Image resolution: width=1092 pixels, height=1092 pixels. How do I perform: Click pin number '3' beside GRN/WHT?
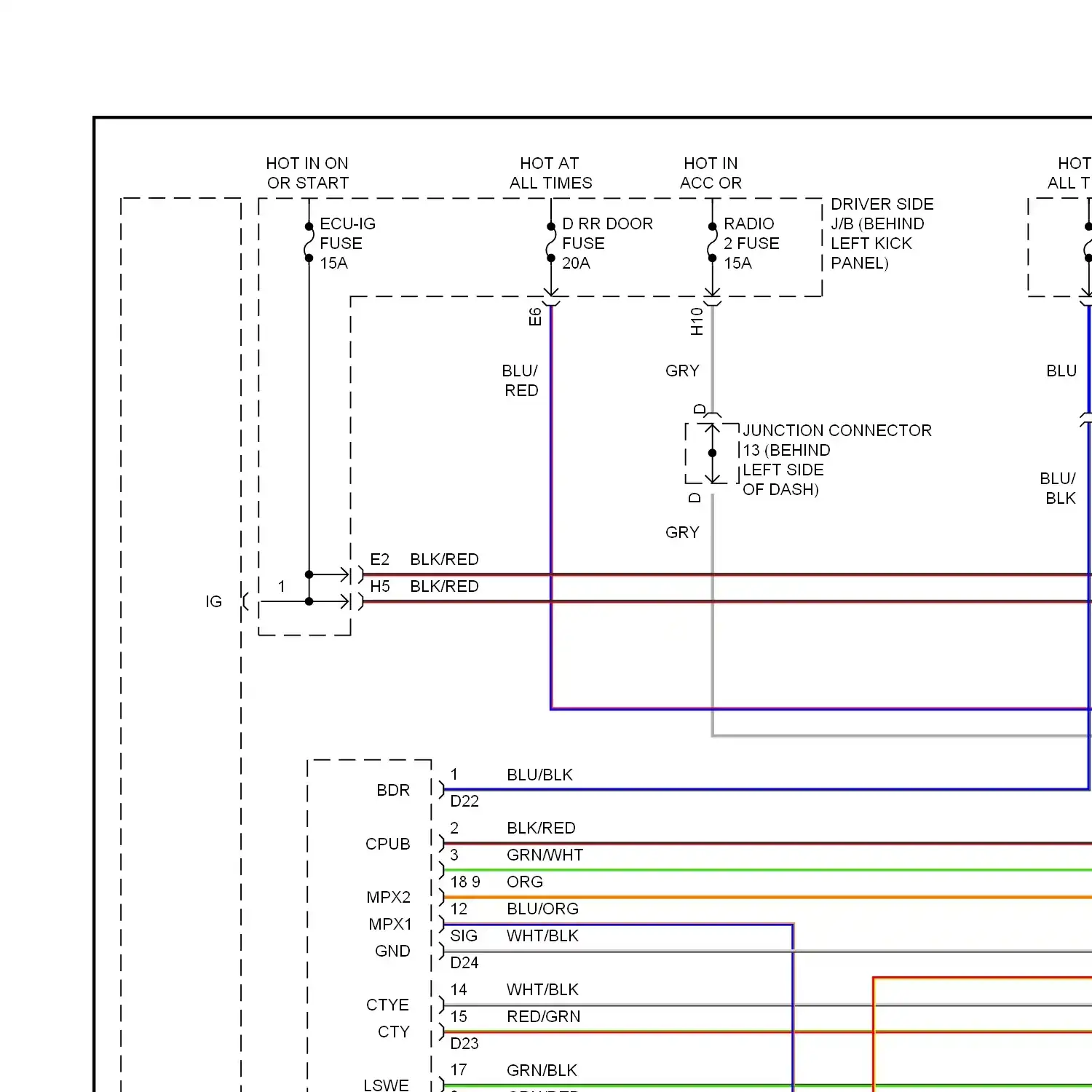454,855
